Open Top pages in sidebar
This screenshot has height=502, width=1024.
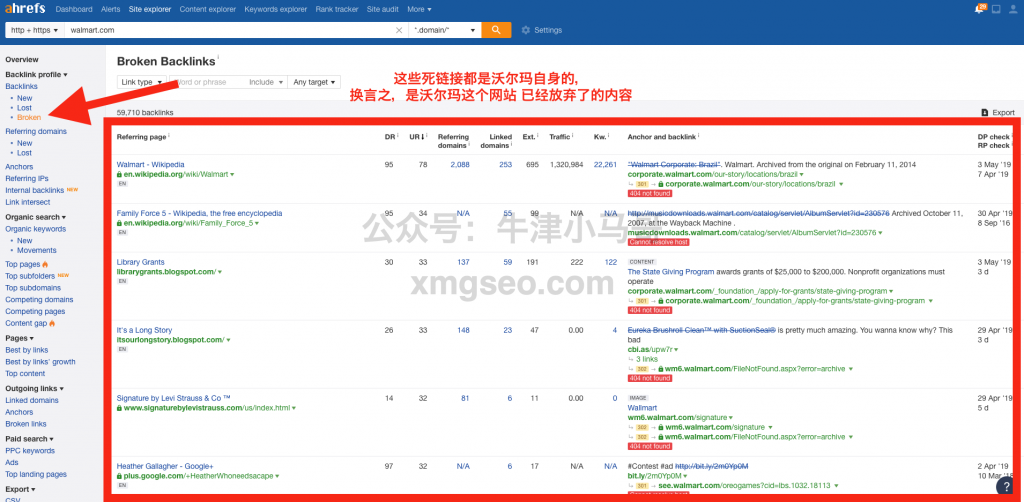click(x=23, y=264)
